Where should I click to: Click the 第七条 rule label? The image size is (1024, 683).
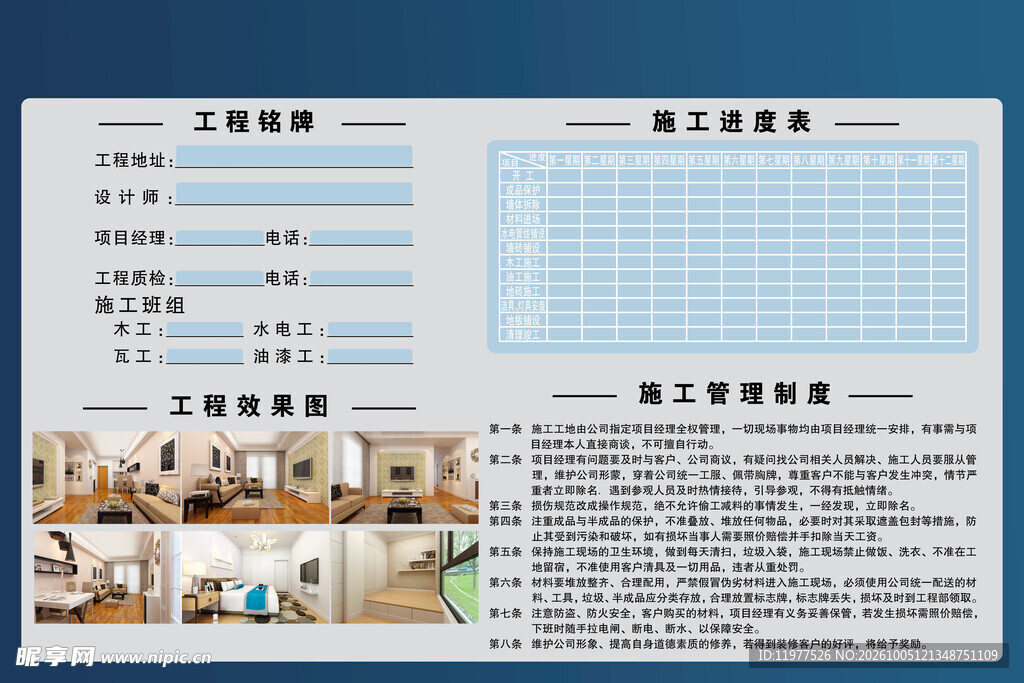[x=506, y=613]
